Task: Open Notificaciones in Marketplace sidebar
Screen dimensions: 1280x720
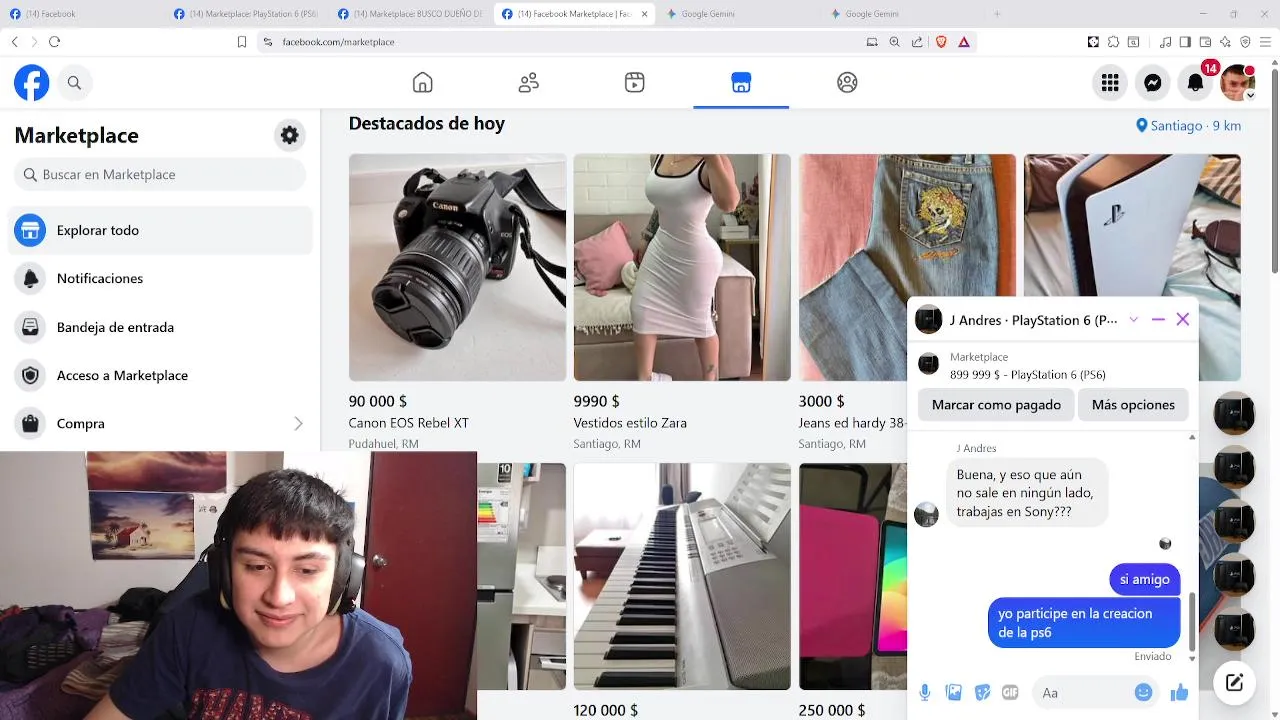Action: click(160, 279)
